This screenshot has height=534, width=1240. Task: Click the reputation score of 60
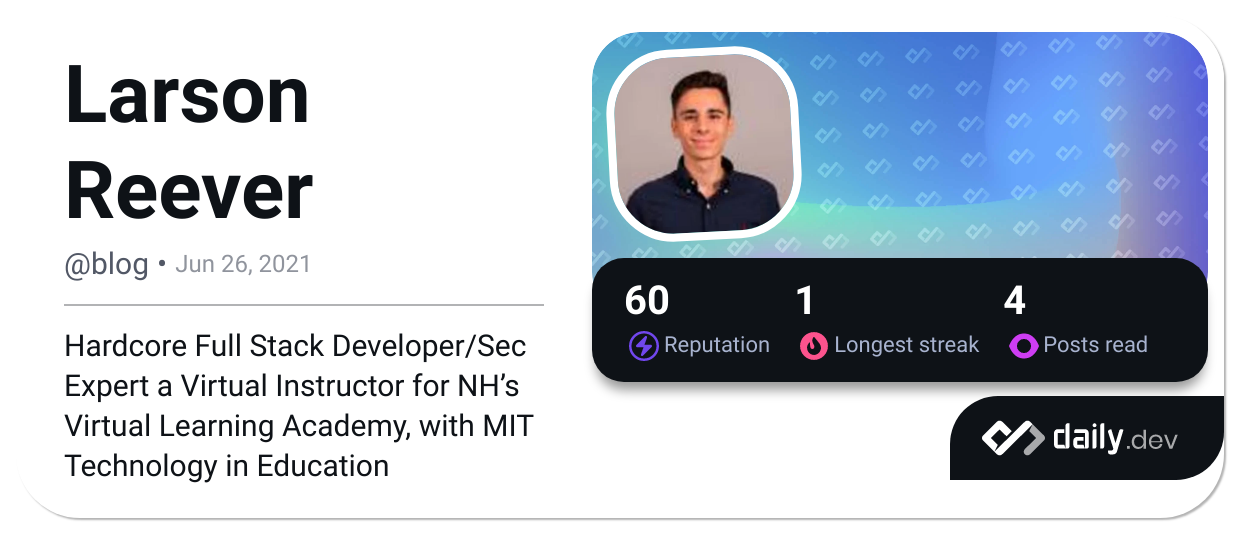coord(647,301)
